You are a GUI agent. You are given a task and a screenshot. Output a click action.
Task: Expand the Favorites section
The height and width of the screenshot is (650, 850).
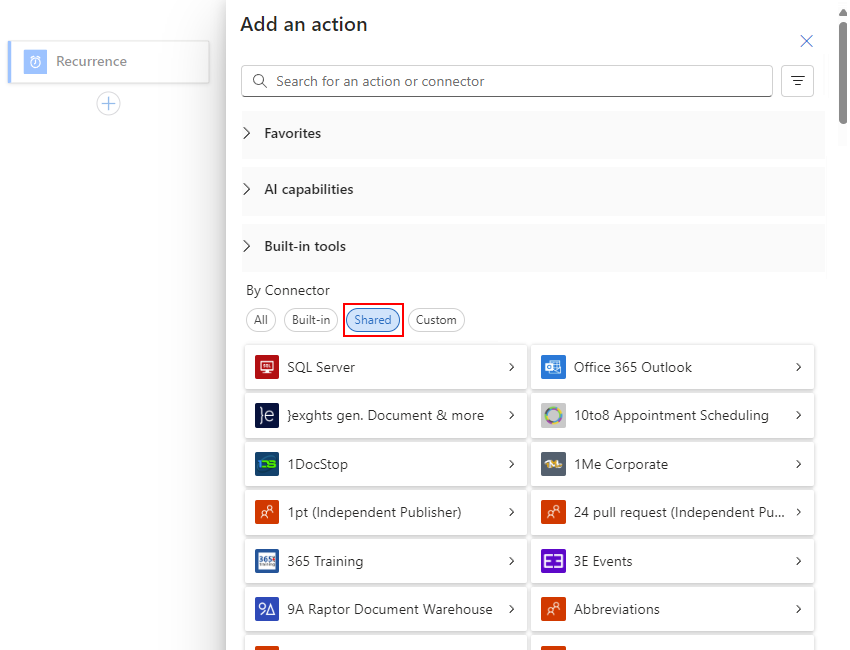tap(292, 133)
